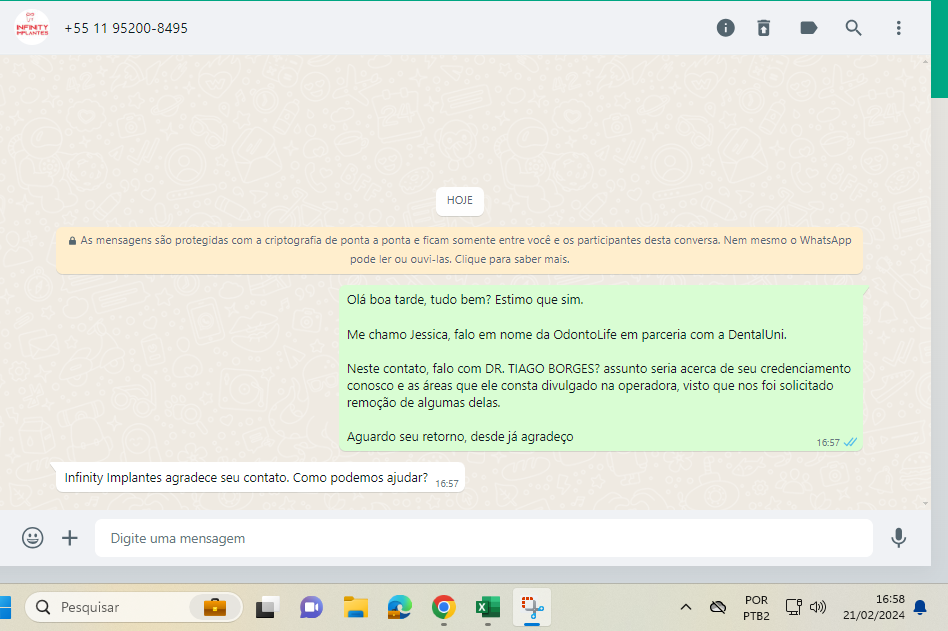Open the Teams chat taskbar icon
The image size is (948, 631).
pyautogui.click(x=311, y=607)
